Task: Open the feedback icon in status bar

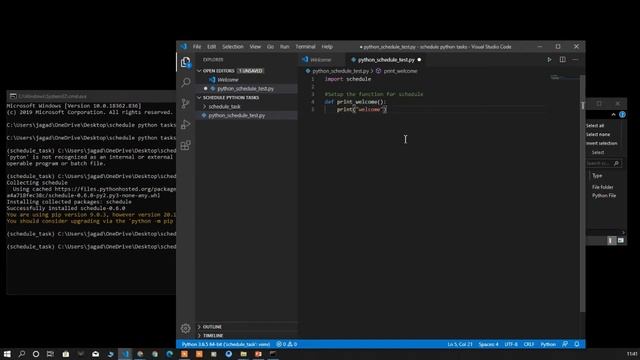Action: (565, 344)
